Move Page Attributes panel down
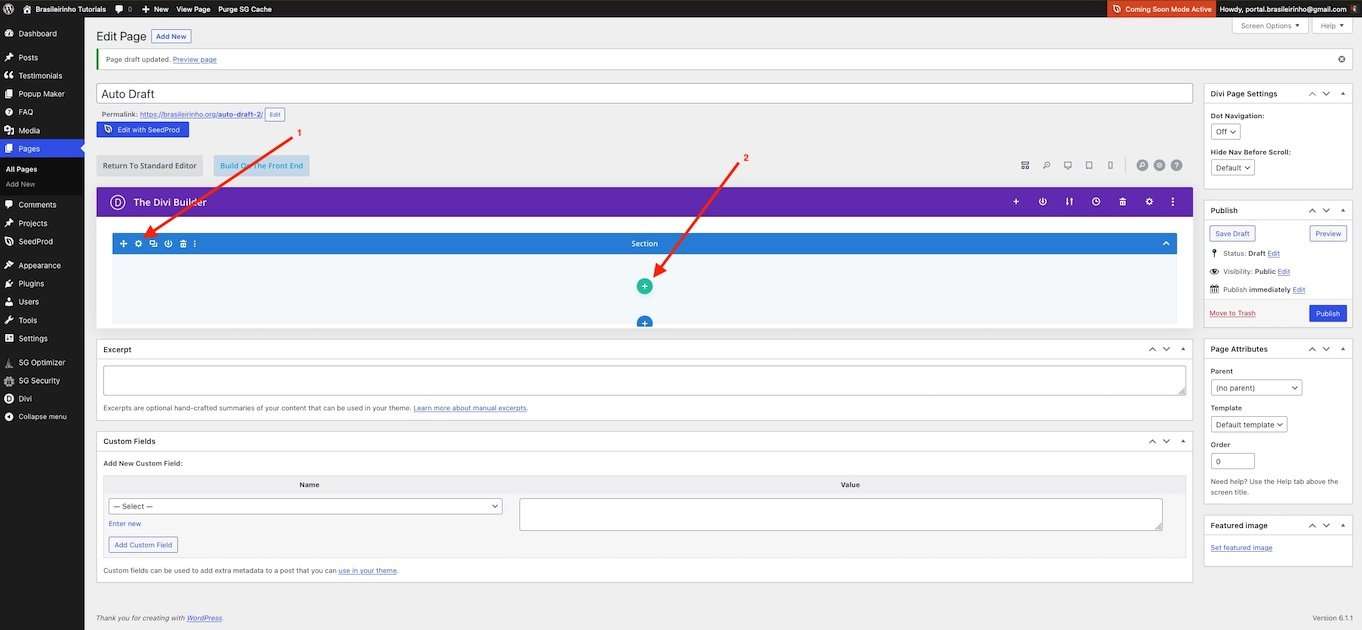Screen dimensions: 1362x630 click(1326, 349)
